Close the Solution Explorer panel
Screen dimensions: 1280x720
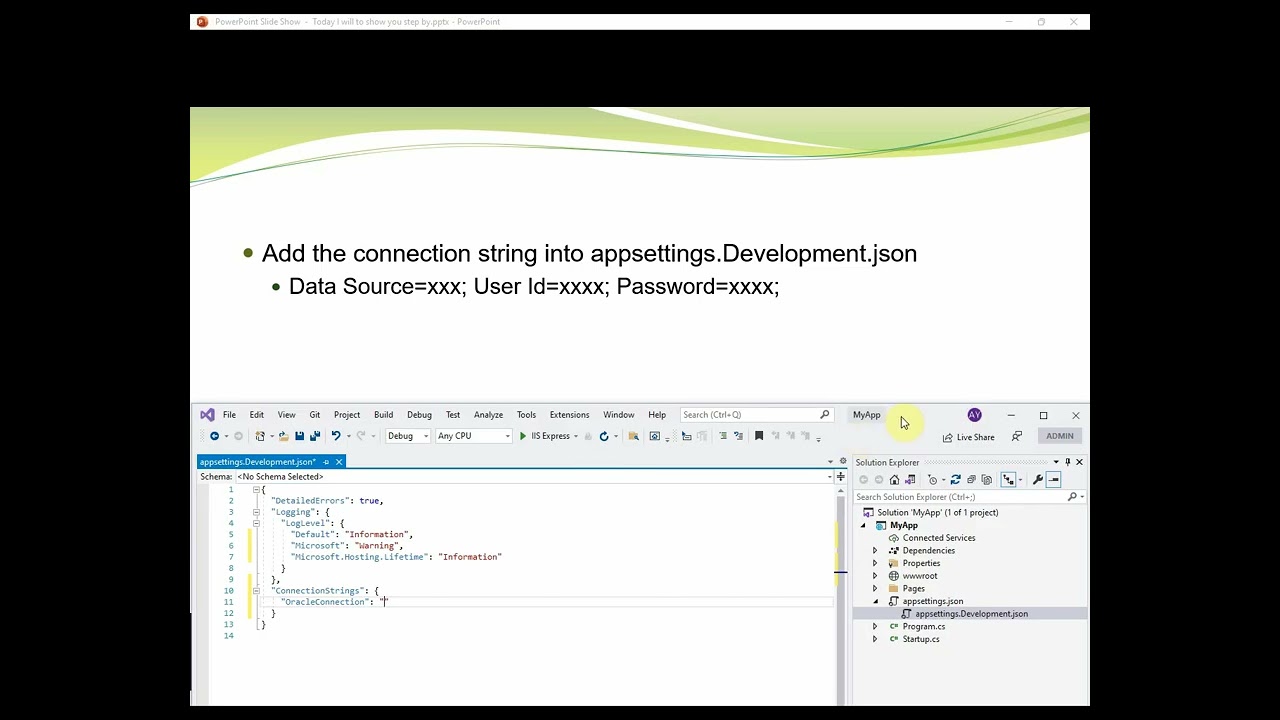tap(1079, 462)
